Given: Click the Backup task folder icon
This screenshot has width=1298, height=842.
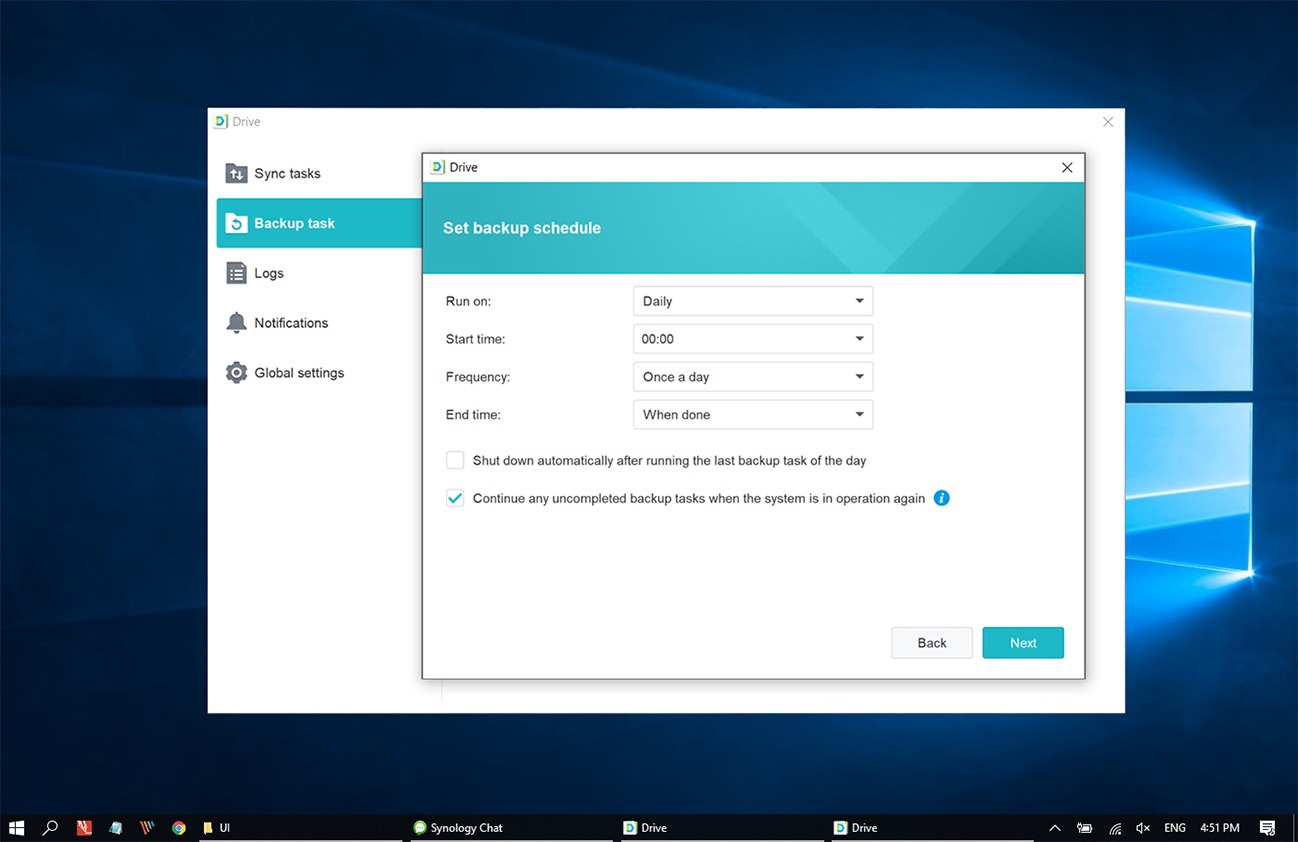Looking at the screenshot, I should [x=236, y=223].
